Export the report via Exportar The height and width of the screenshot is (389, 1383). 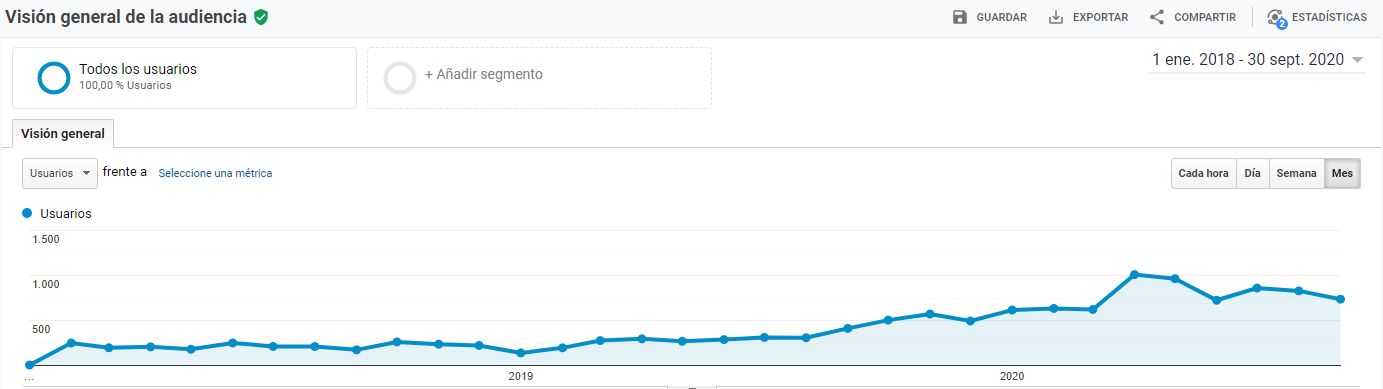(x=1088, y=17)
